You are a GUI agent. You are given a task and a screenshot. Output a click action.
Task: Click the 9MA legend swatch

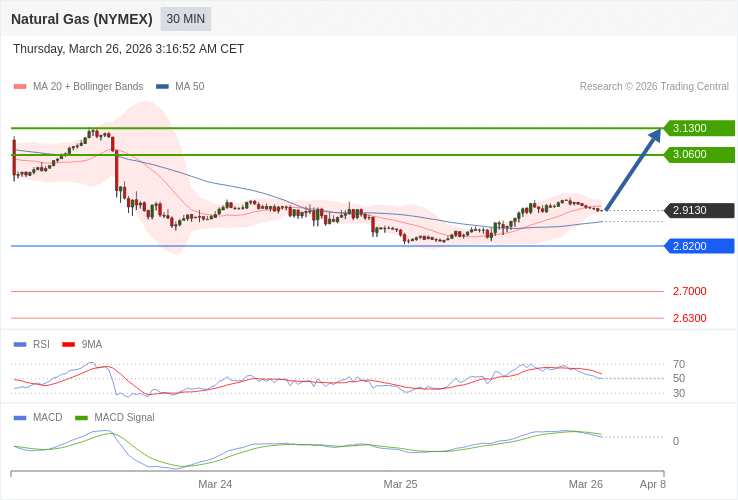tap(68, 345)
